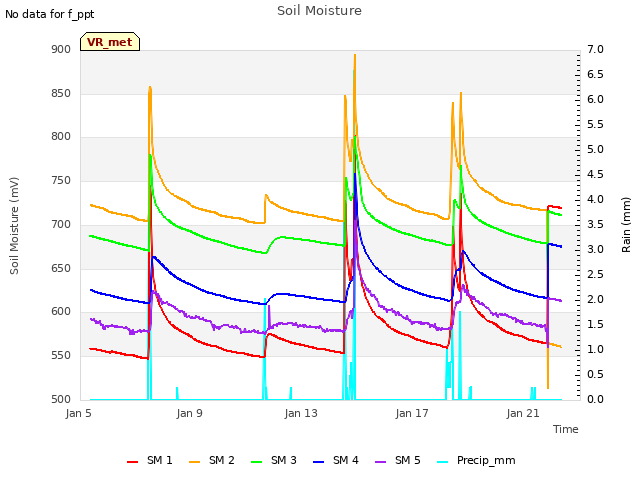This screenshot has height=480, width=640.
Task: Click the Time axis label
Action: (x=566, y=429)
